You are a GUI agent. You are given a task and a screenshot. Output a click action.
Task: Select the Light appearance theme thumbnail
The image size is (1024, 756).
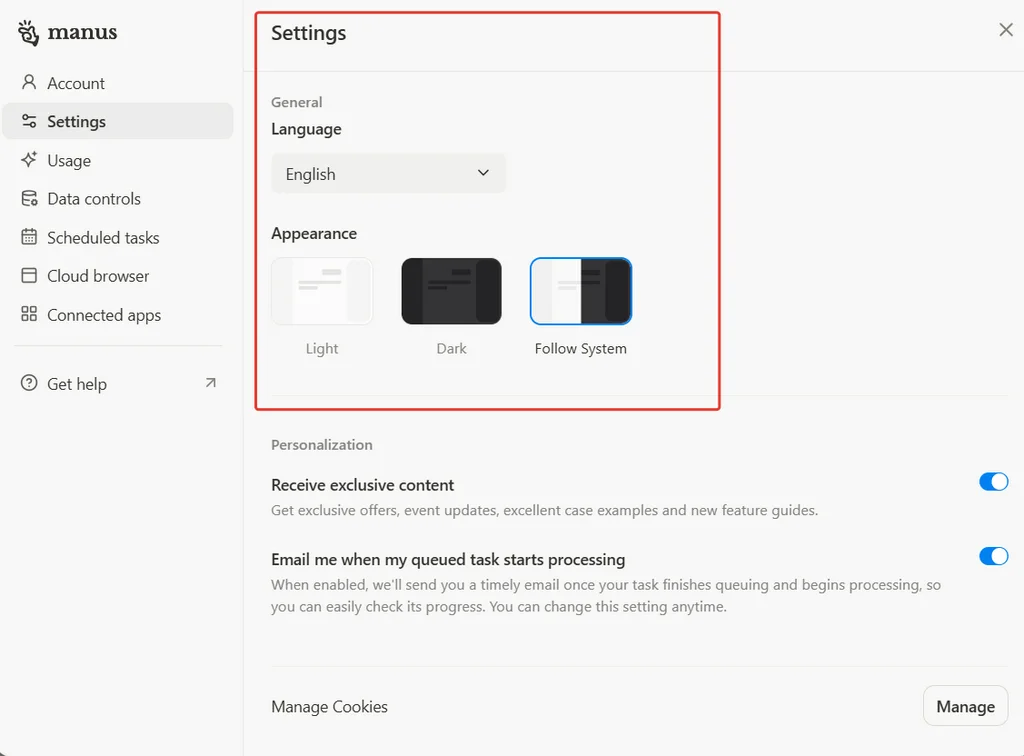[x=322, y=292]
